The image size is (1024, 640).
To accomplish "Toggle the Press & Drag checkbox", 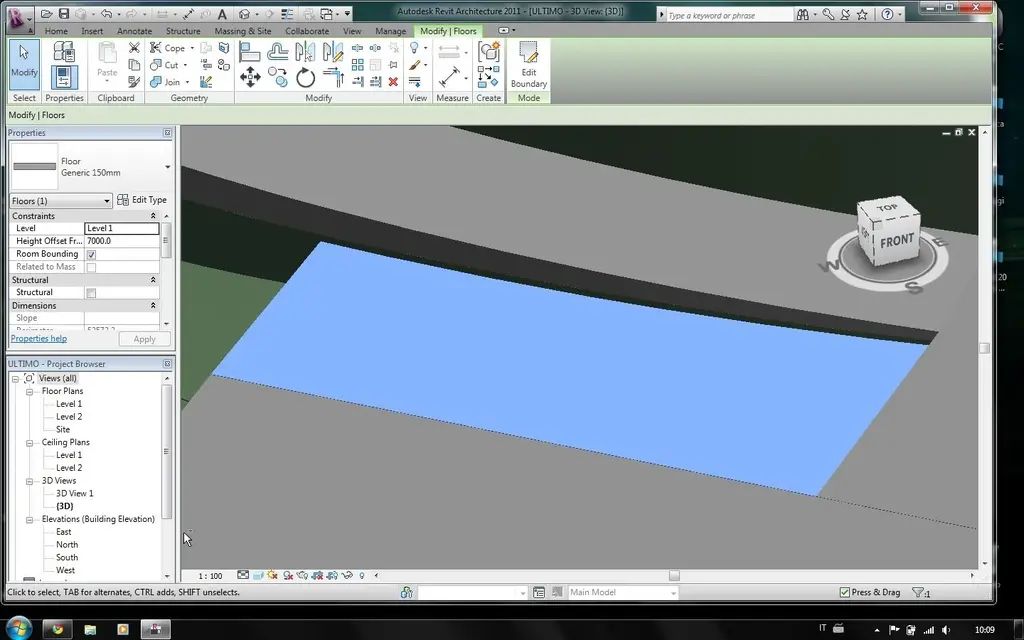I will tap(844, 592).
